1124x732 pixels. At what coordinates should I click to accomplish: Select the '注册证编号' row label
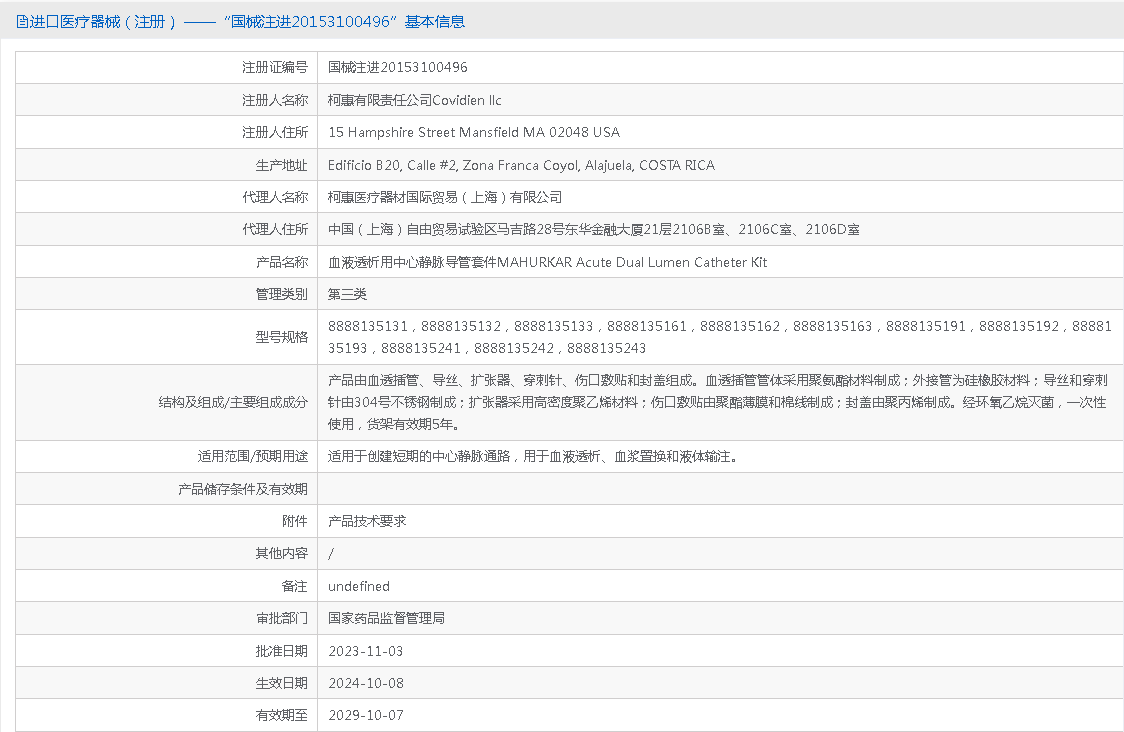[275, 67]
